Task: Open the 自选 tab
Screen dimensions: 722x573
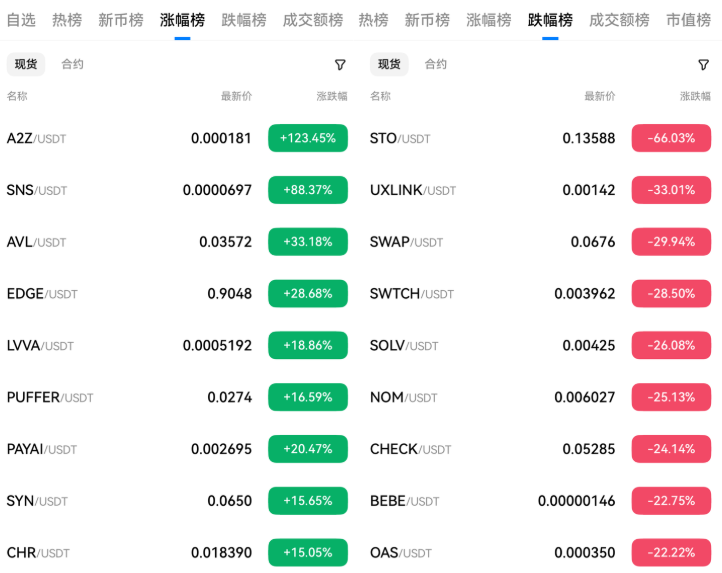Action: click(21, 20)
